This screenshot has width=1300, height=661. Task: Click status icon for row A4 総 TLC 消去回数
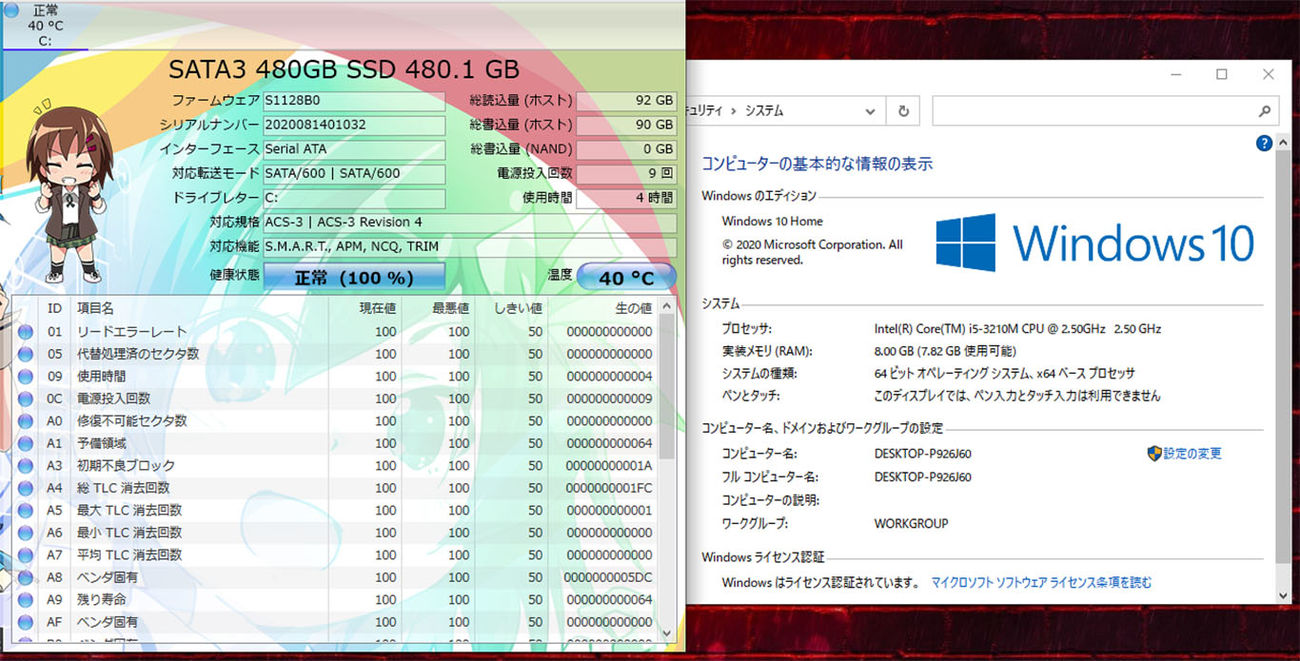25,488
